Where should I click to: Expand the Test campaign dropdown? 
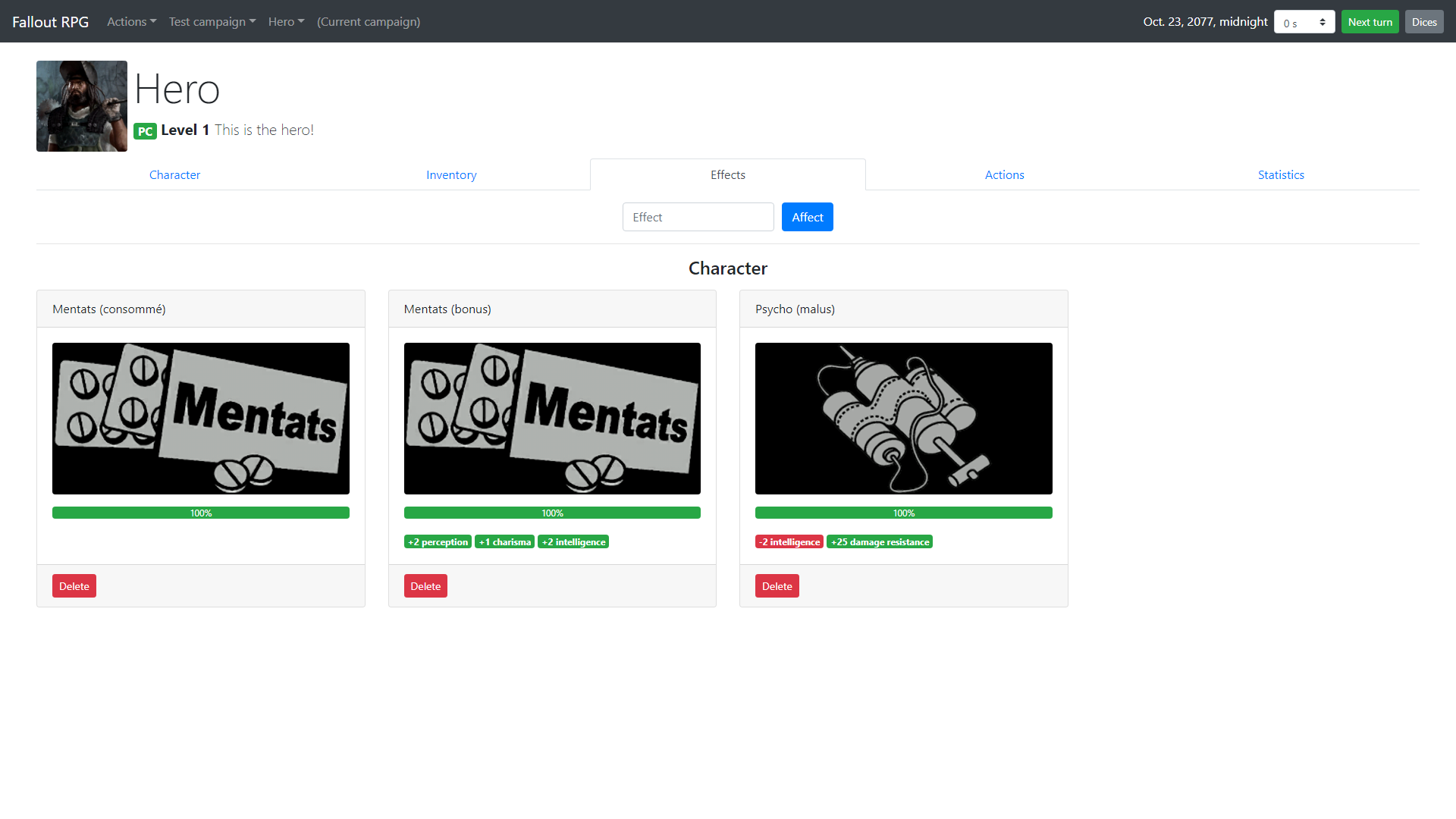click(x=212, y=21)
